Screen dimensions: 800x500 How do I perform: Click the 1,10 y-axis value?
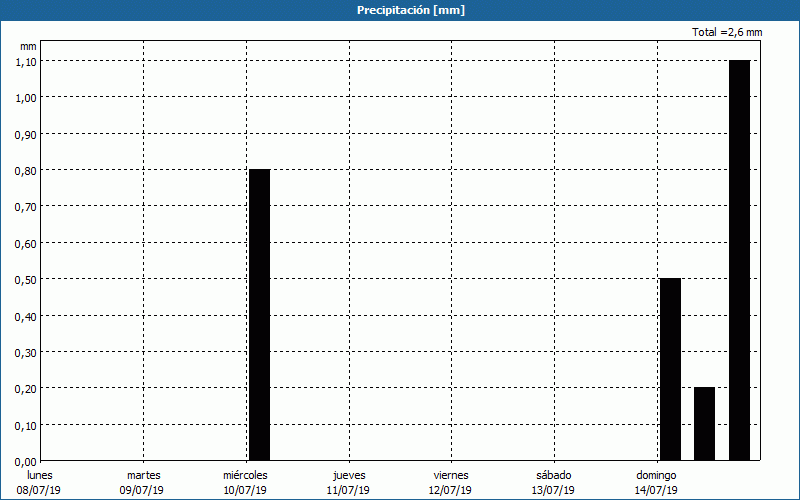coord(25,61)
